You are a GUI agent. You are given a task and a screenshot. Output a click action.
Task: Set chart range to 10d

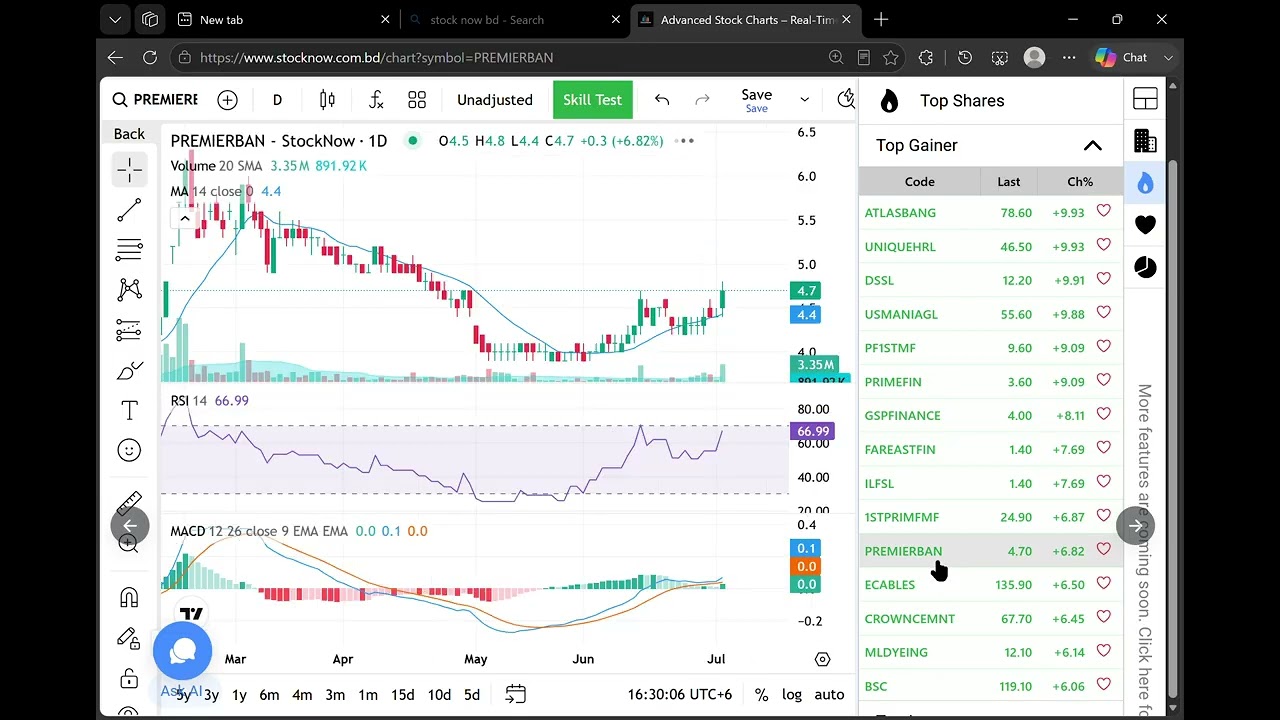tap(439, 695)
